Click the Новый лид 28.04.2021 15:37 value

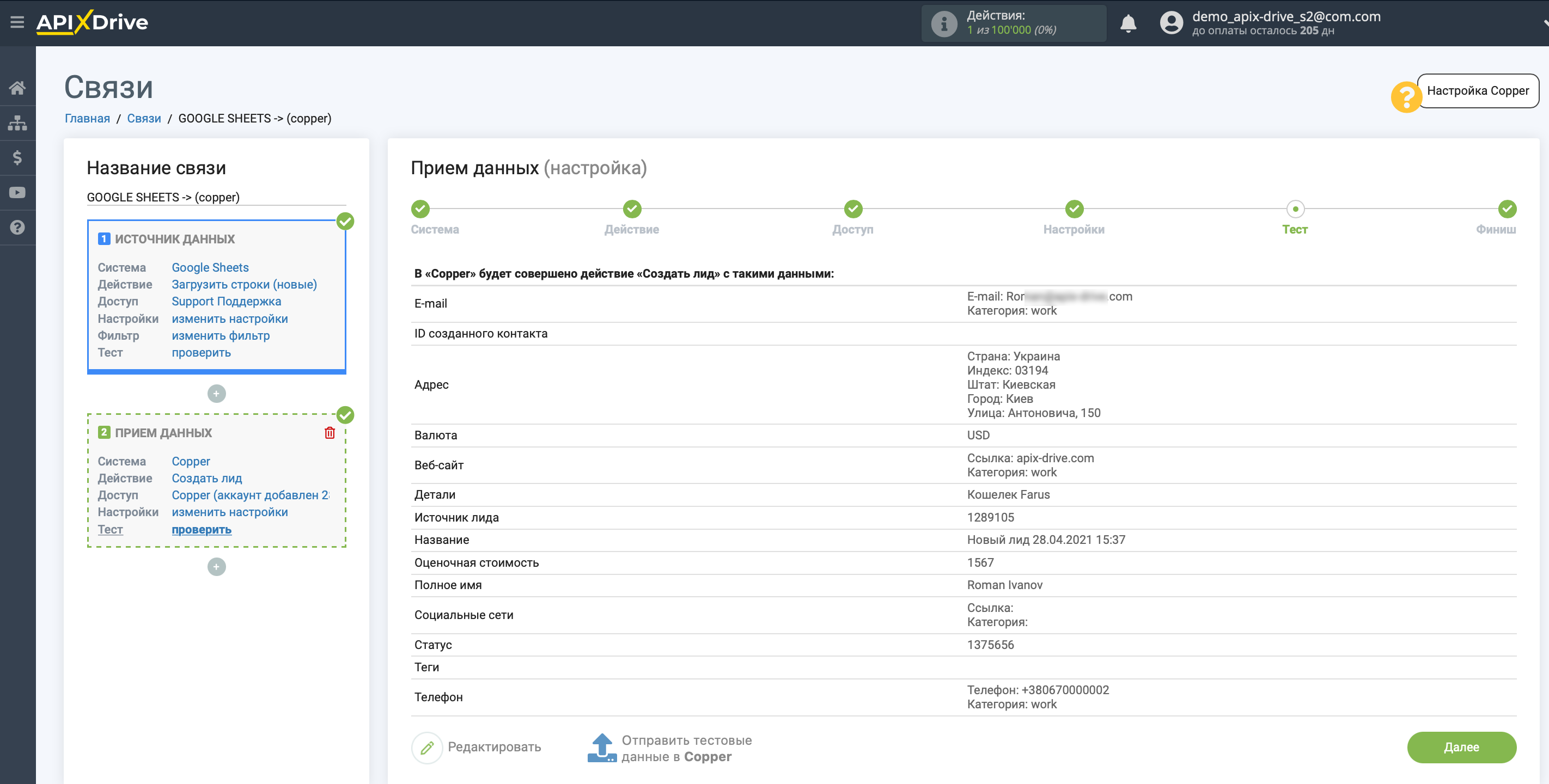(x=1046, y=540)
